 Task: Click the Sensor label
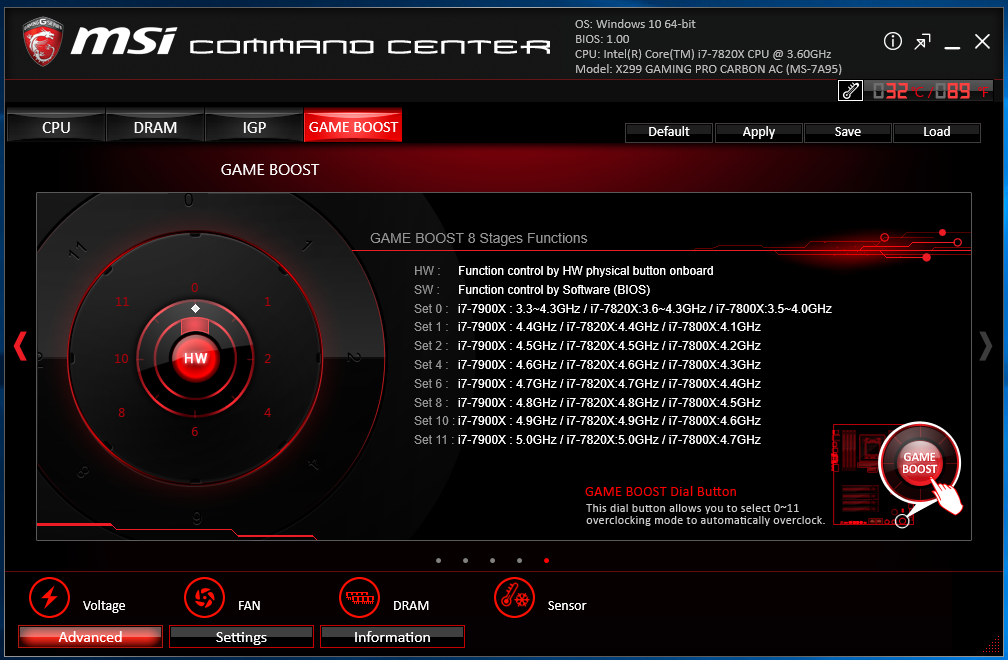click(567, 605)
